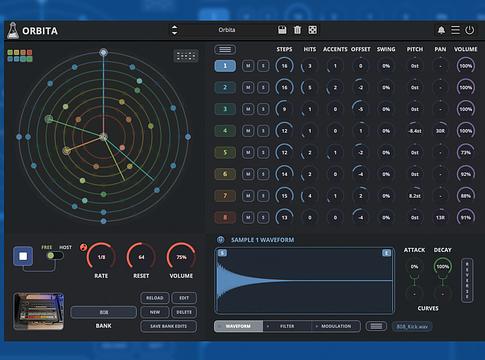Click the Orbita preset name field
This screenshot has width=485, height=360.
click(227, 30)
